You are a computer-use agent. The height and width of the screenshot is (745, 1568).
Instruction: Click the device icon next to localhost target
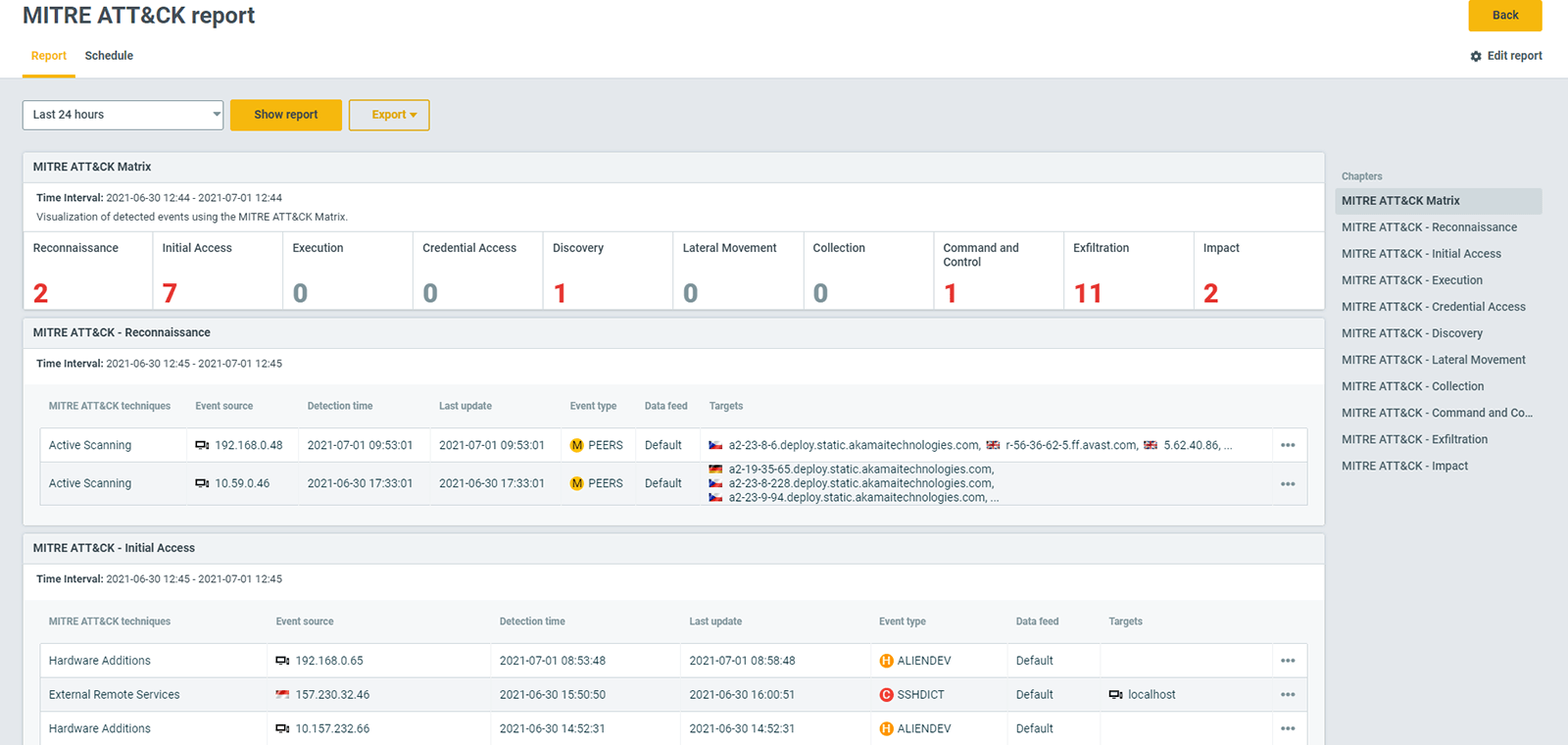point(1115,695)
